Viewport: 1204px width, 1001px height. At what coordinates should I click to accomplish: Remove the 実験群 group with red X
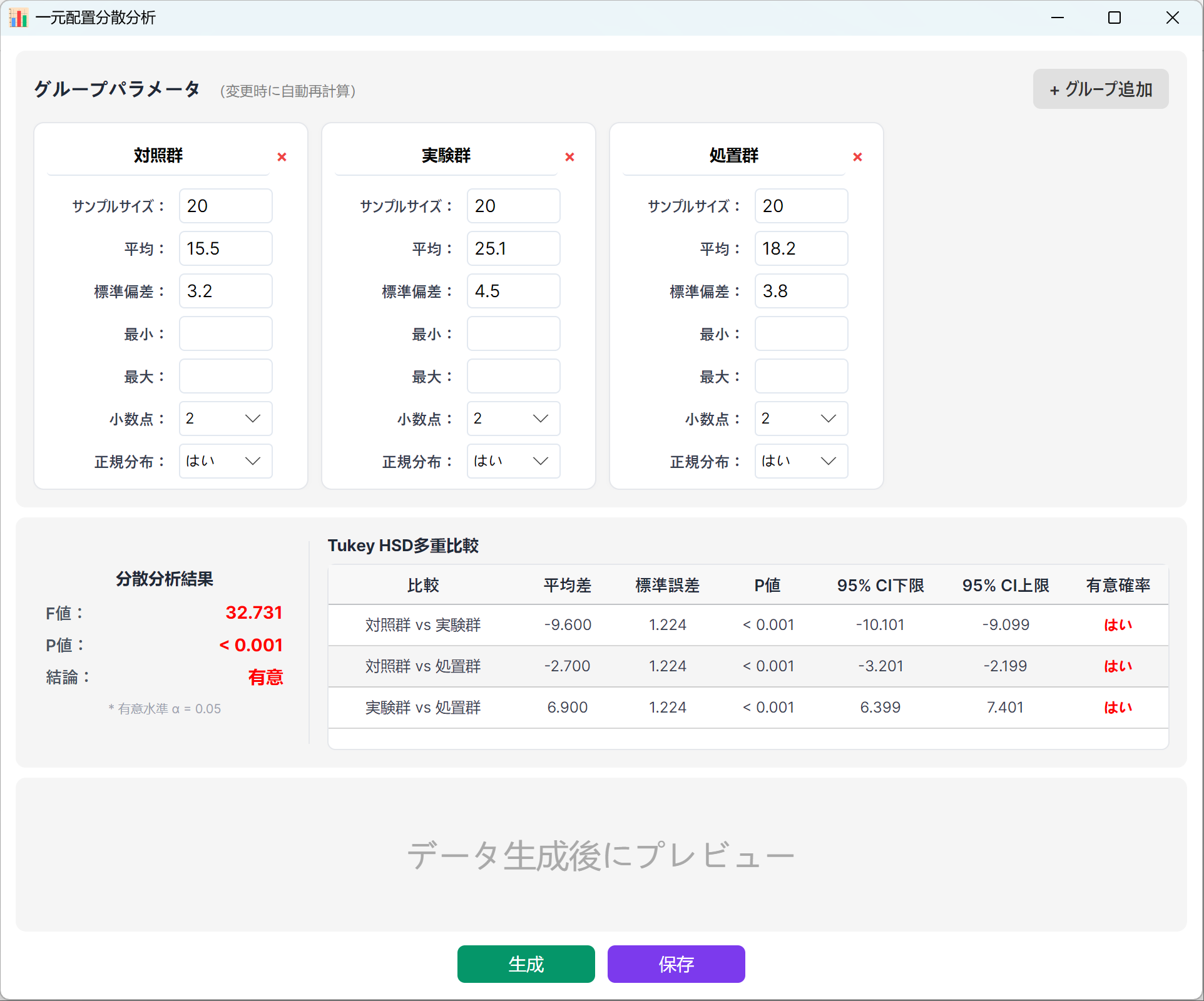569,157
